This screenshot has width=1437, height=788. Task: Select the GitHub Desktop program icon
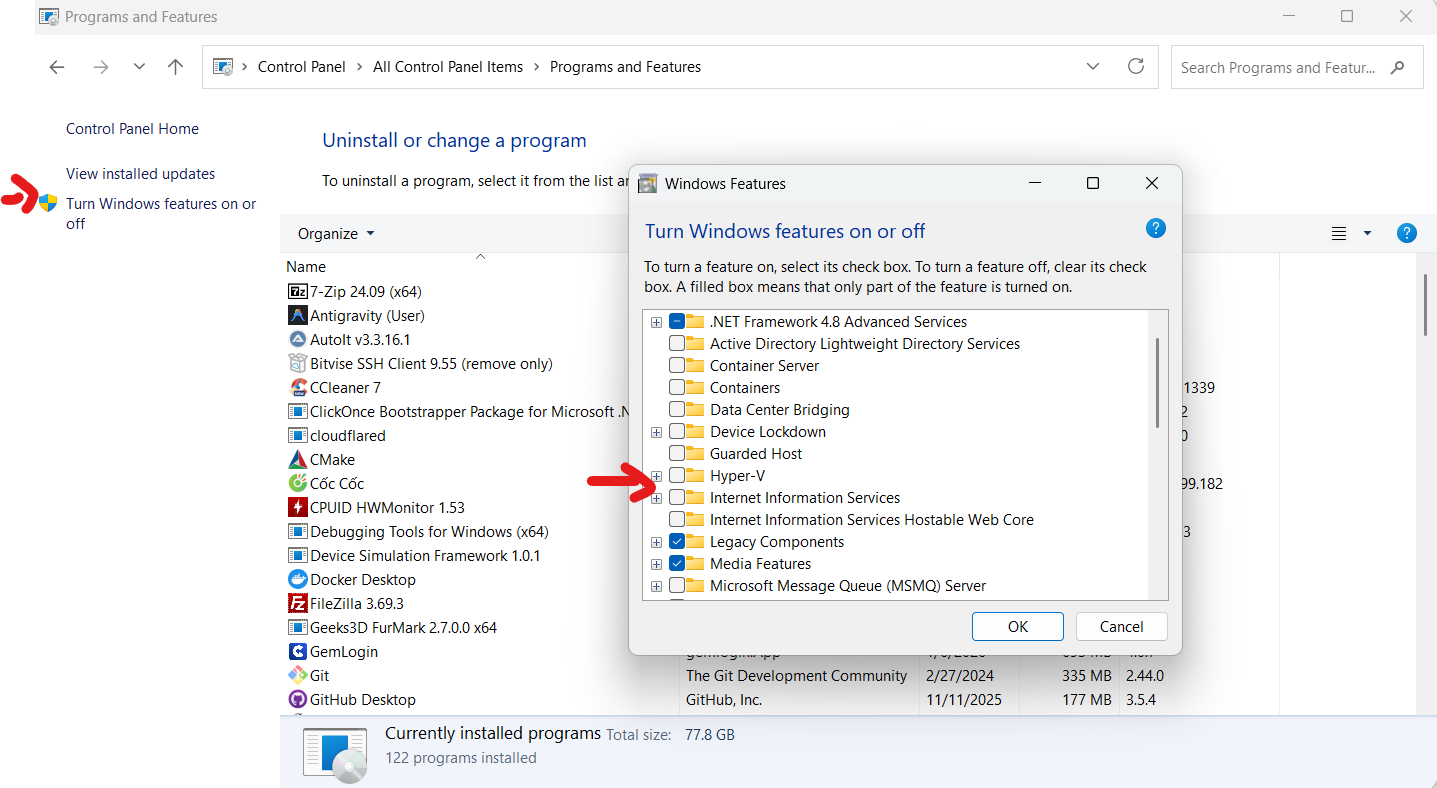click(x=297, y=700)
